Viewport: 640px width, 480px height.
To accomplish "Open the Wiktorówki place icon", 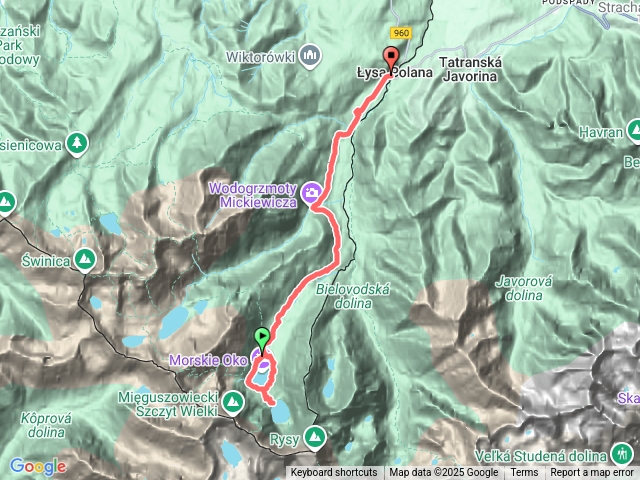I will [x=310, y=56].
